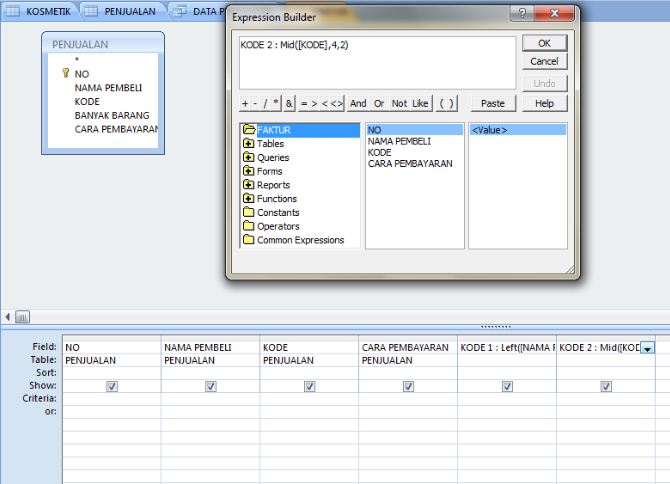The height and width of the screenshot is (484, 670).
Task: Click OK in Expression Builder
Action: click(544, 43)
